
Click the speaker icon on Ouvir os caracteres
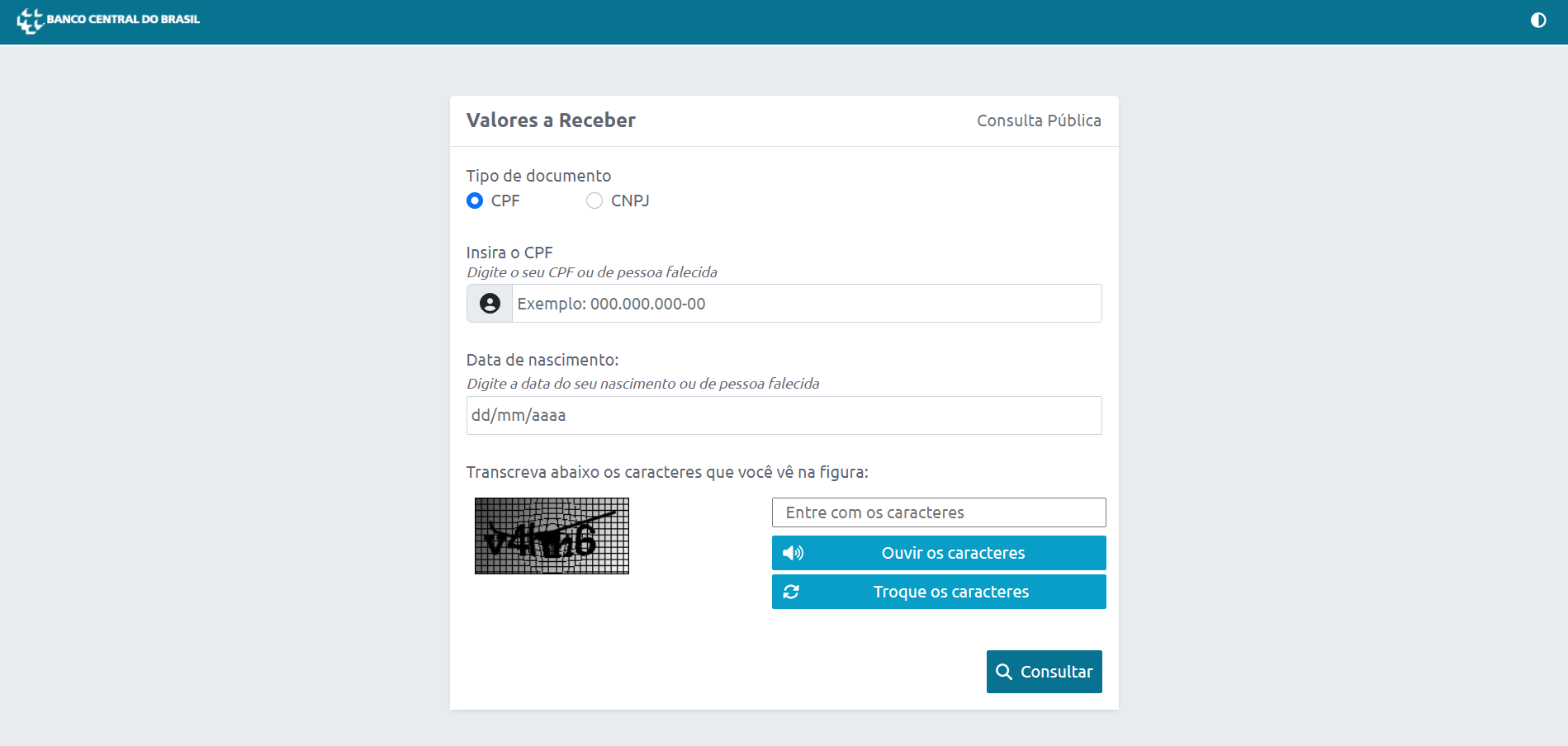pos(792,553)
